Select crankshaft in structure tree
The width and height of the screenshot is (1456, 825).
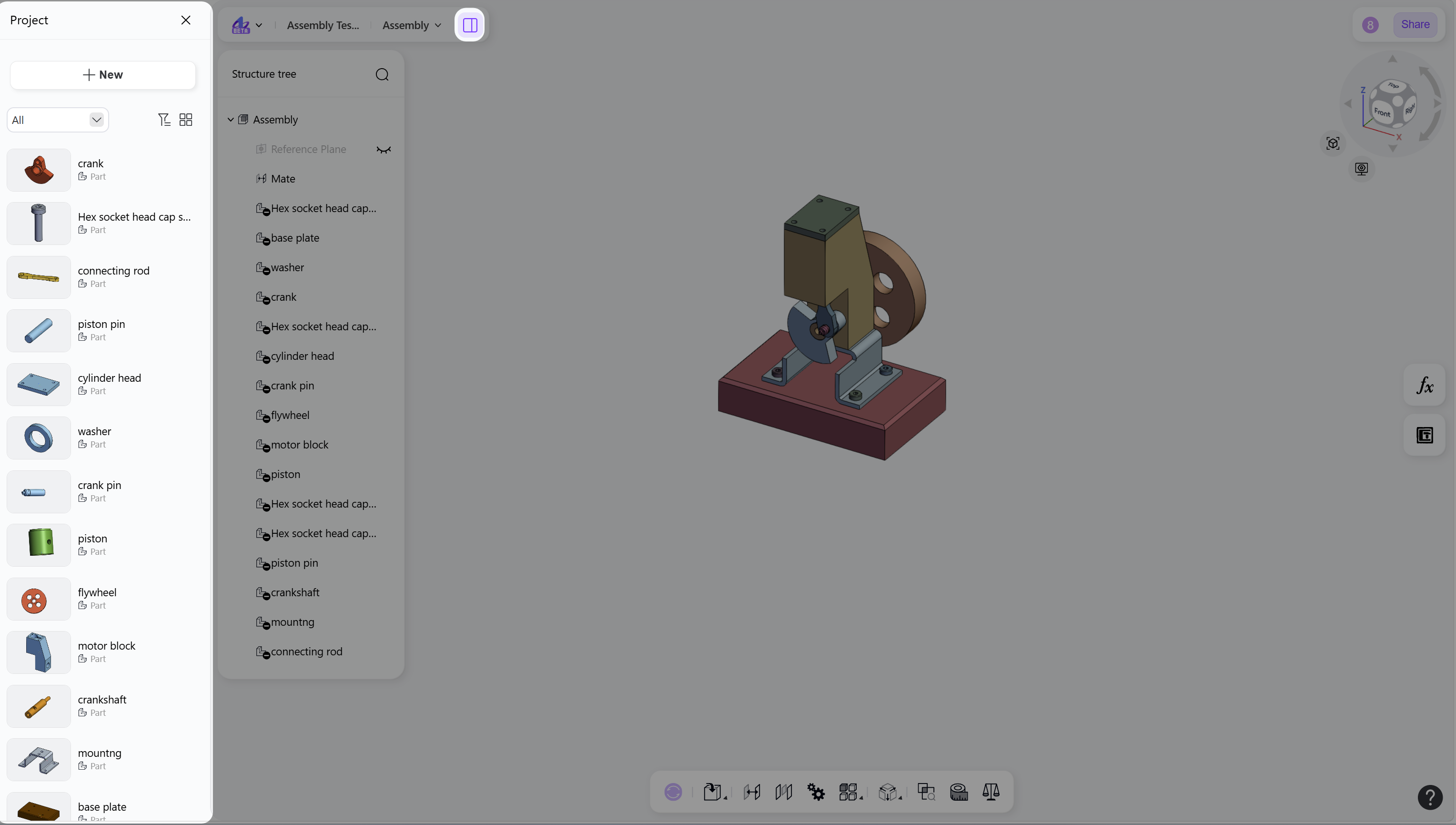click(x=295, y=592)
